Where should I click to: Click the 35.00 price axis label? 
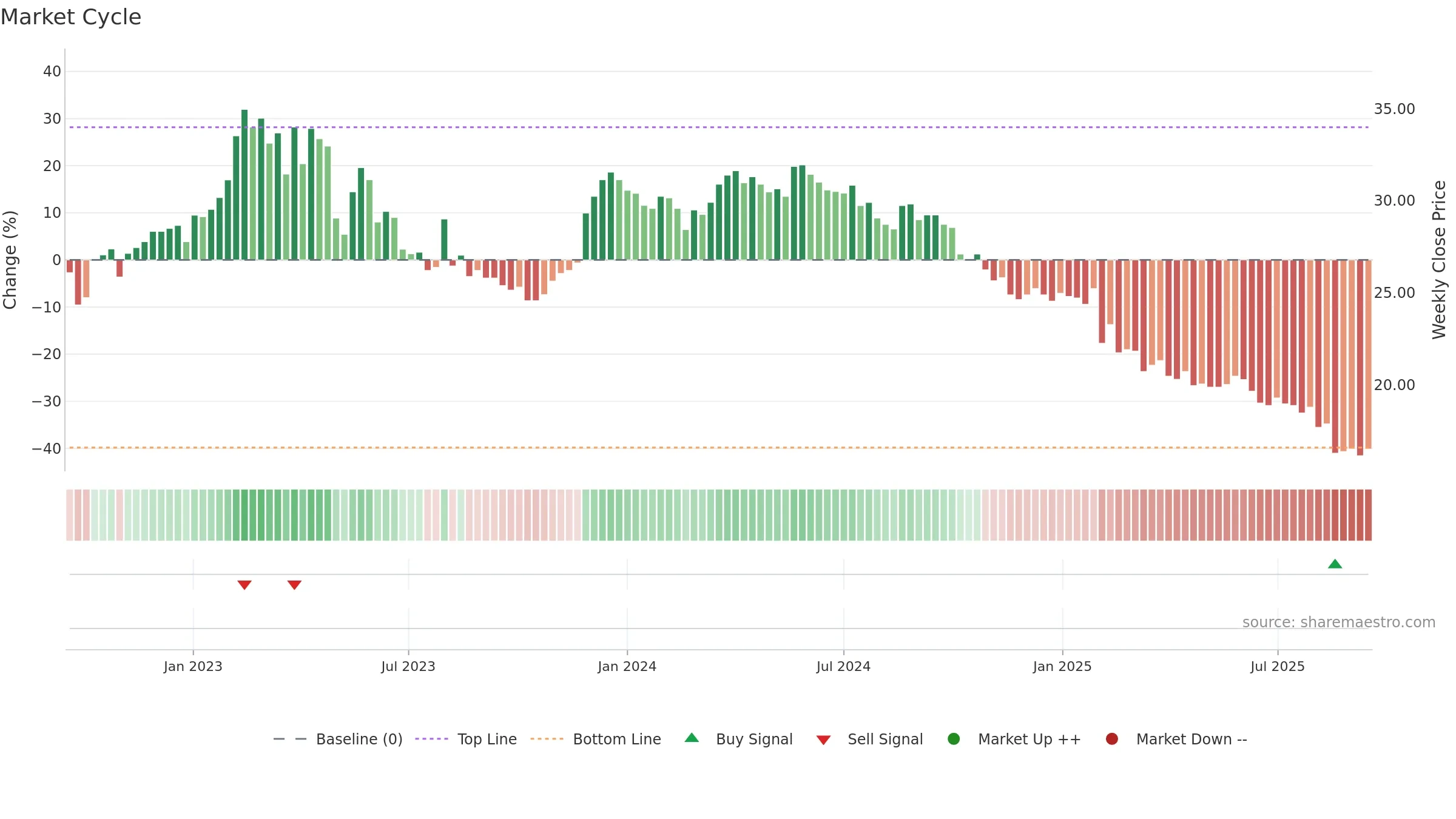pos(1394,109)
